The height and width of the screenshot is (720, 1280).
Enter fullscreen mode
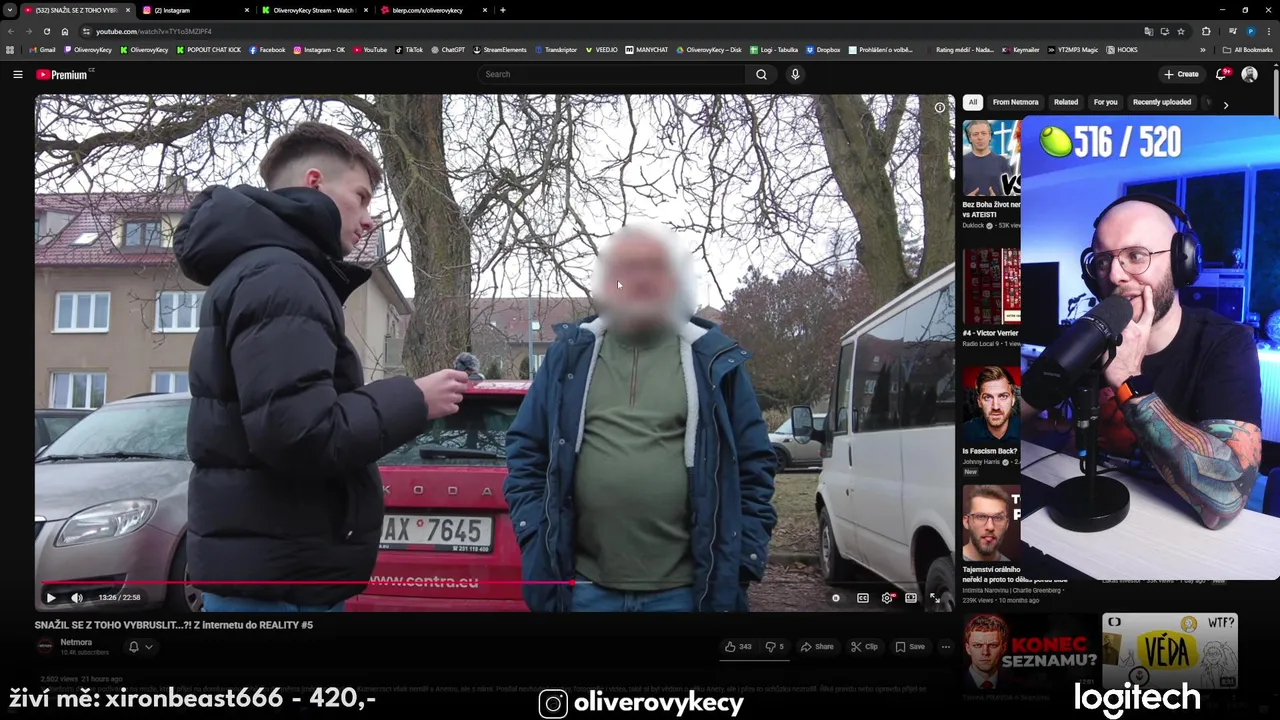935,598
